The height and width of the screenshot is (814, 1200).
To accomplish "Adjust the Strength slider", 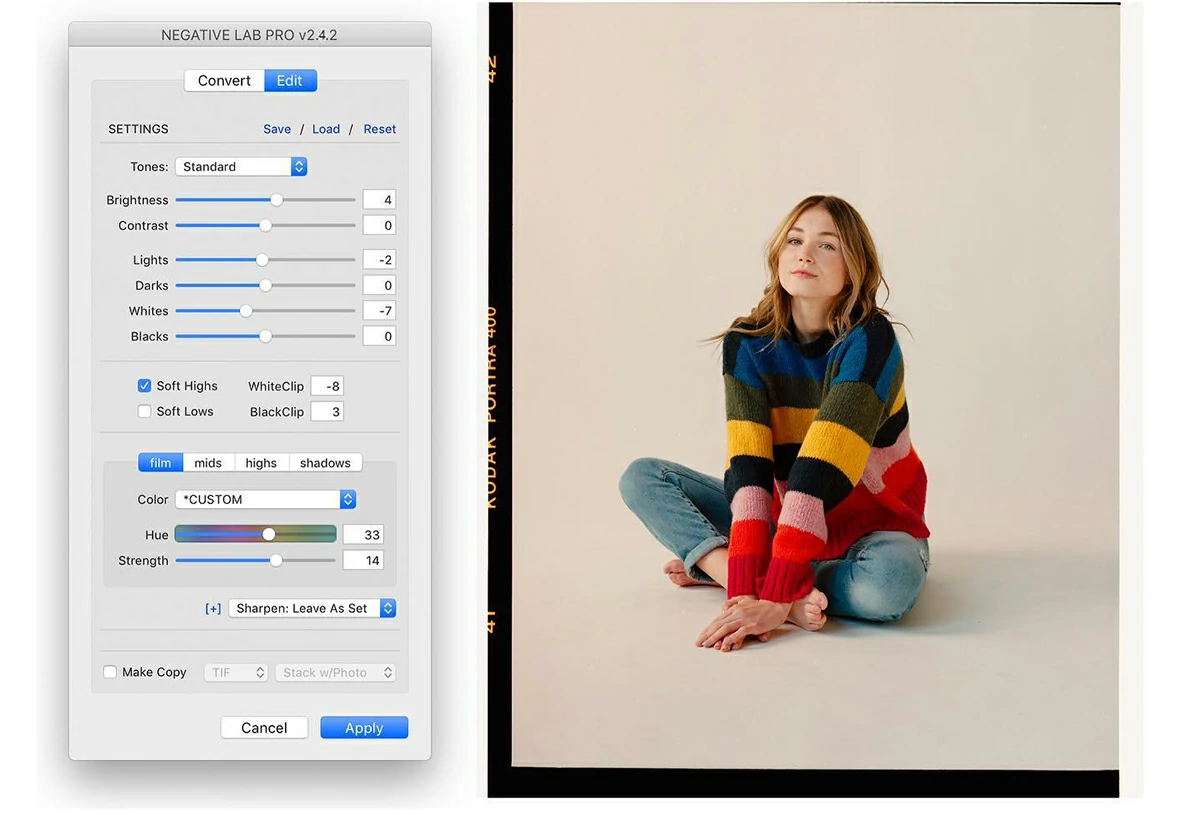I will [255, 561].
